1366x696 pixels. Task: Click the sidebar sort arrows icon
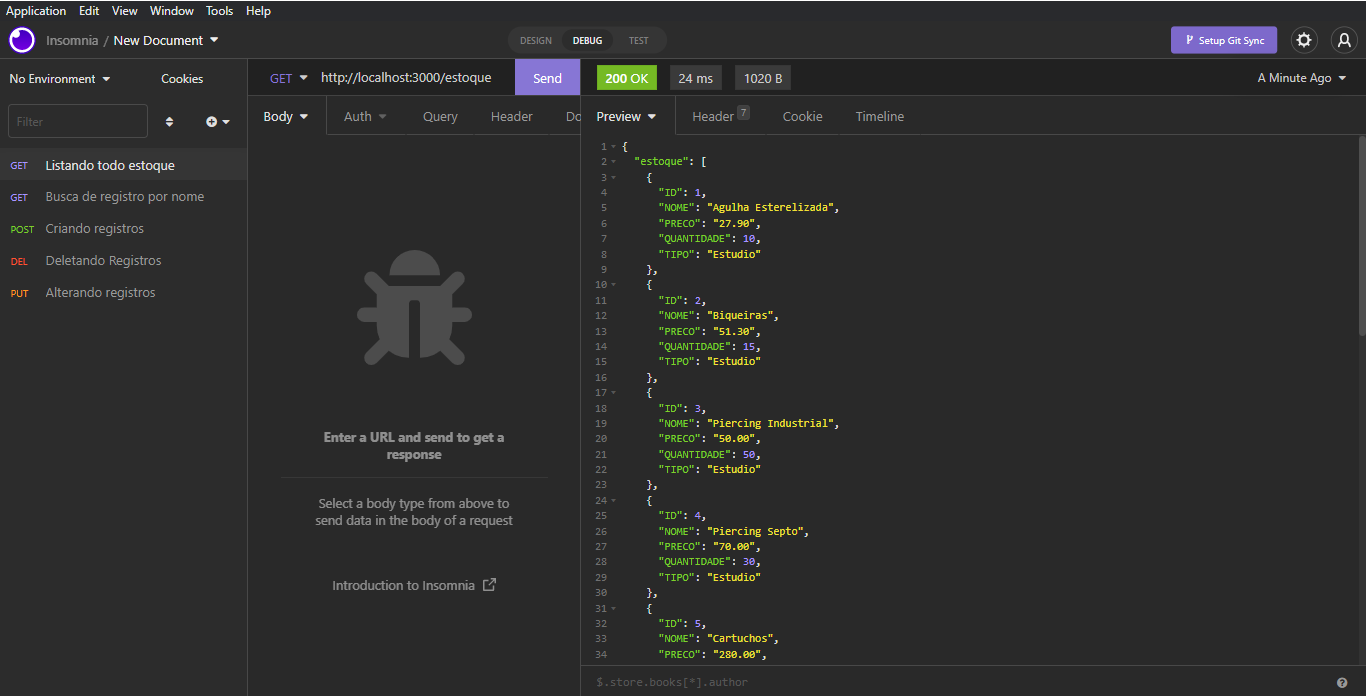pyautogui.click(x=170, y=121)
